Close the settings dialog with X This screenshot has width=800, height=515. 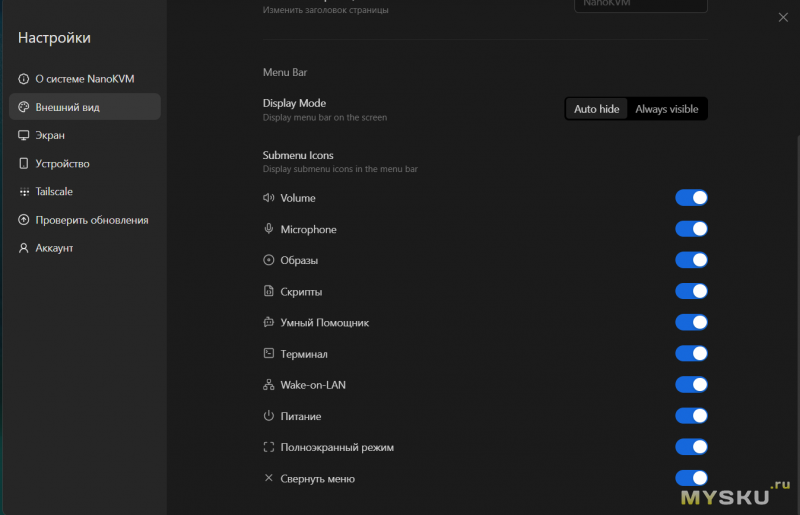(x=783, y=17)
